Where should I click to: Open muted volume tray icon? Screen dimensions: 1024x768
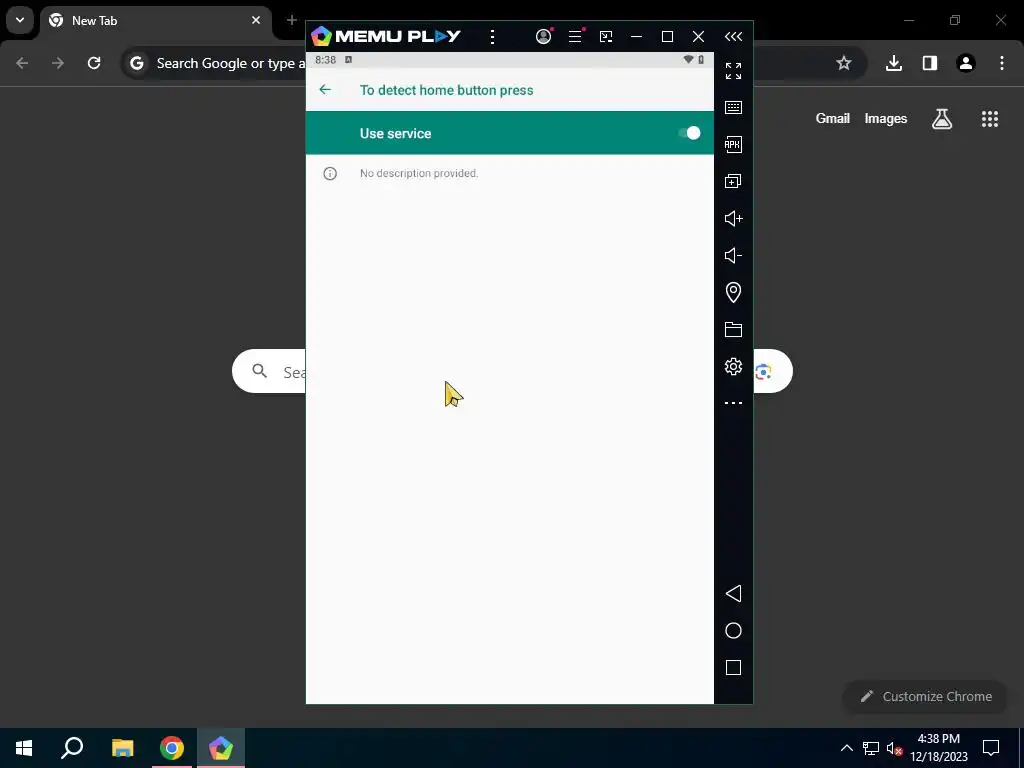click(894, 748)
